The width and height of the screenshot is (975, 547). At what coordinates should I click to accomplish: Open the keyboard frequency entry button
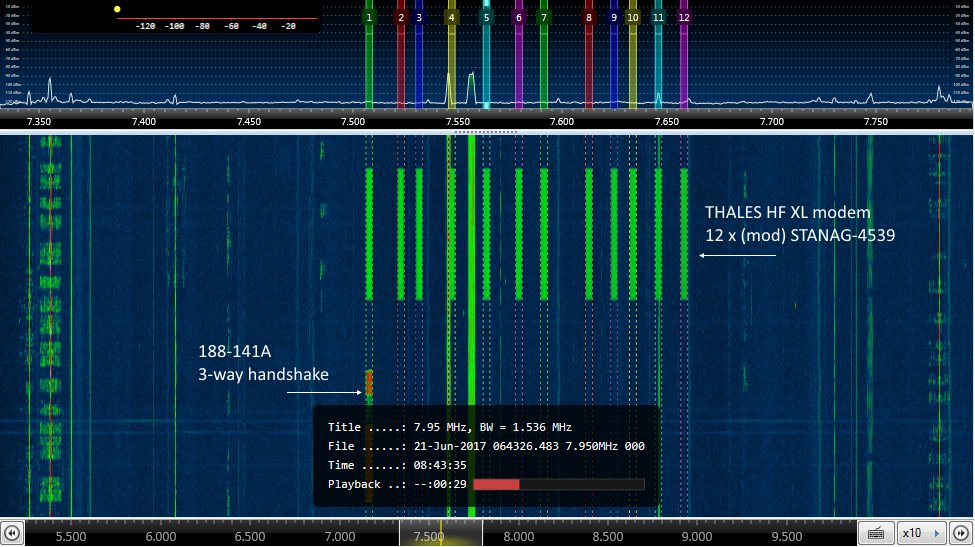(x=876, y=533)
